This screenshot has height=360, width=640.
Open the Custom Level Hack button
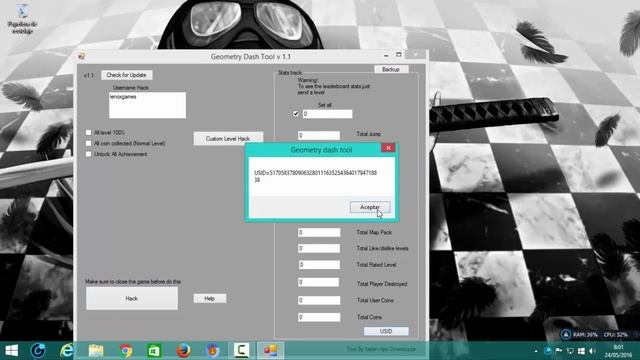[x=228, y=139]
